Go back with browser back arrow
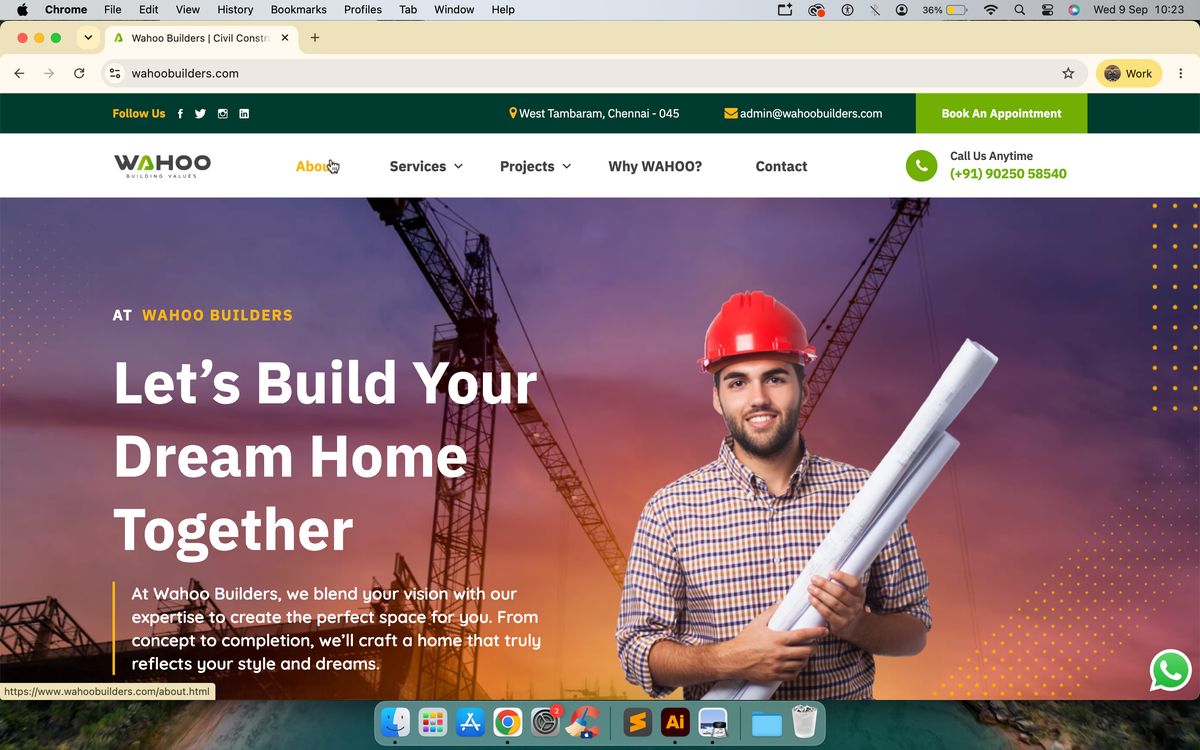This screenshot has height=750, width=1200. point(19,73)
